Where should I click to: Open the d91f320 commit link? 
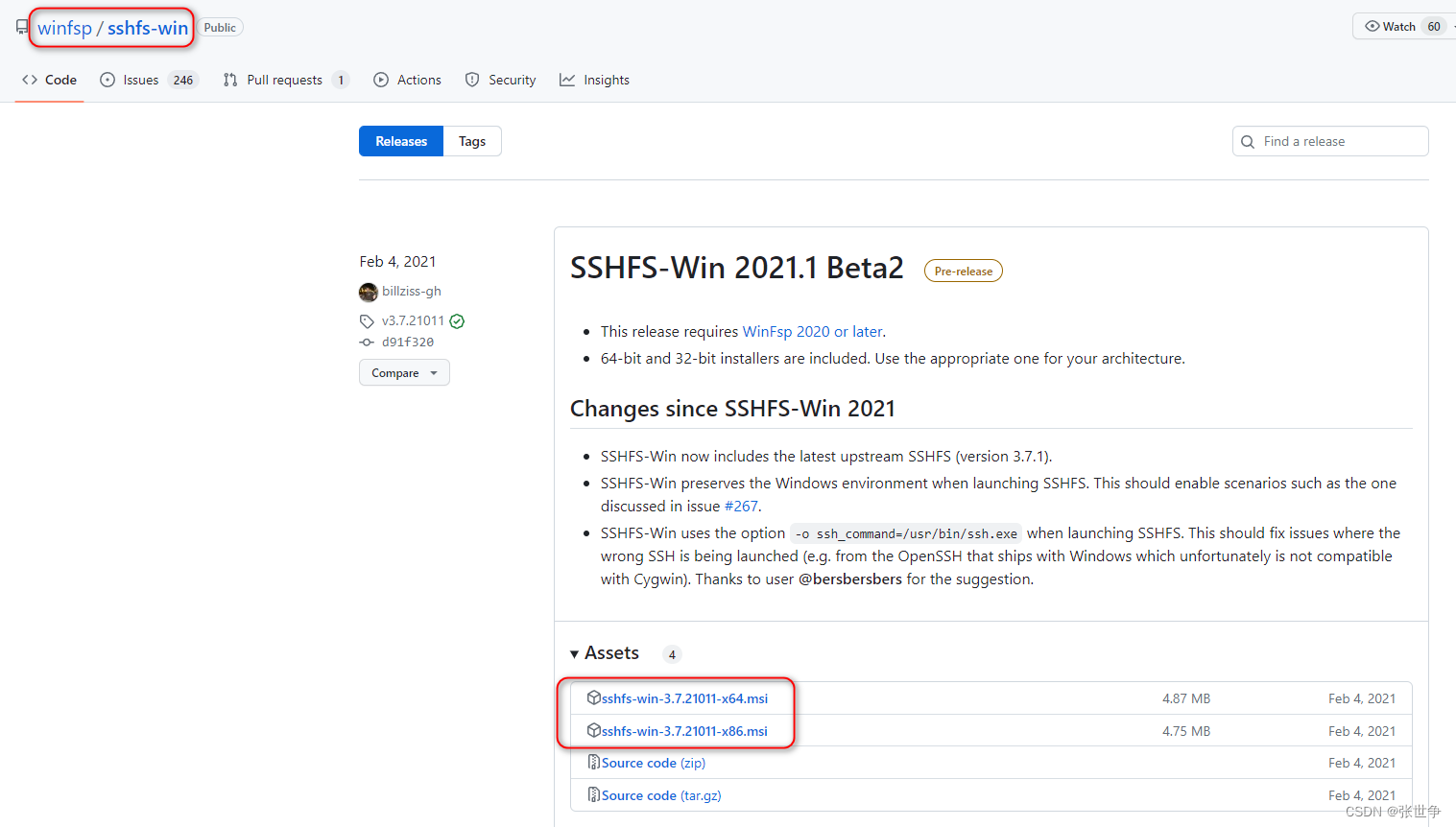pyautogui.click(x=408, y=342)
